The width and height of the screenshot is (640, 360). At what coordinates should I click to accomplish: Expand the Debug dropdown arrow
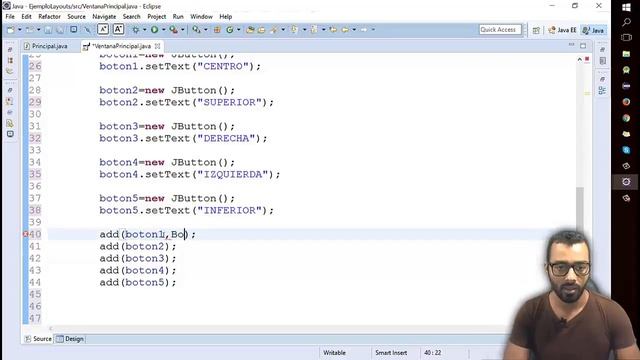144,30
